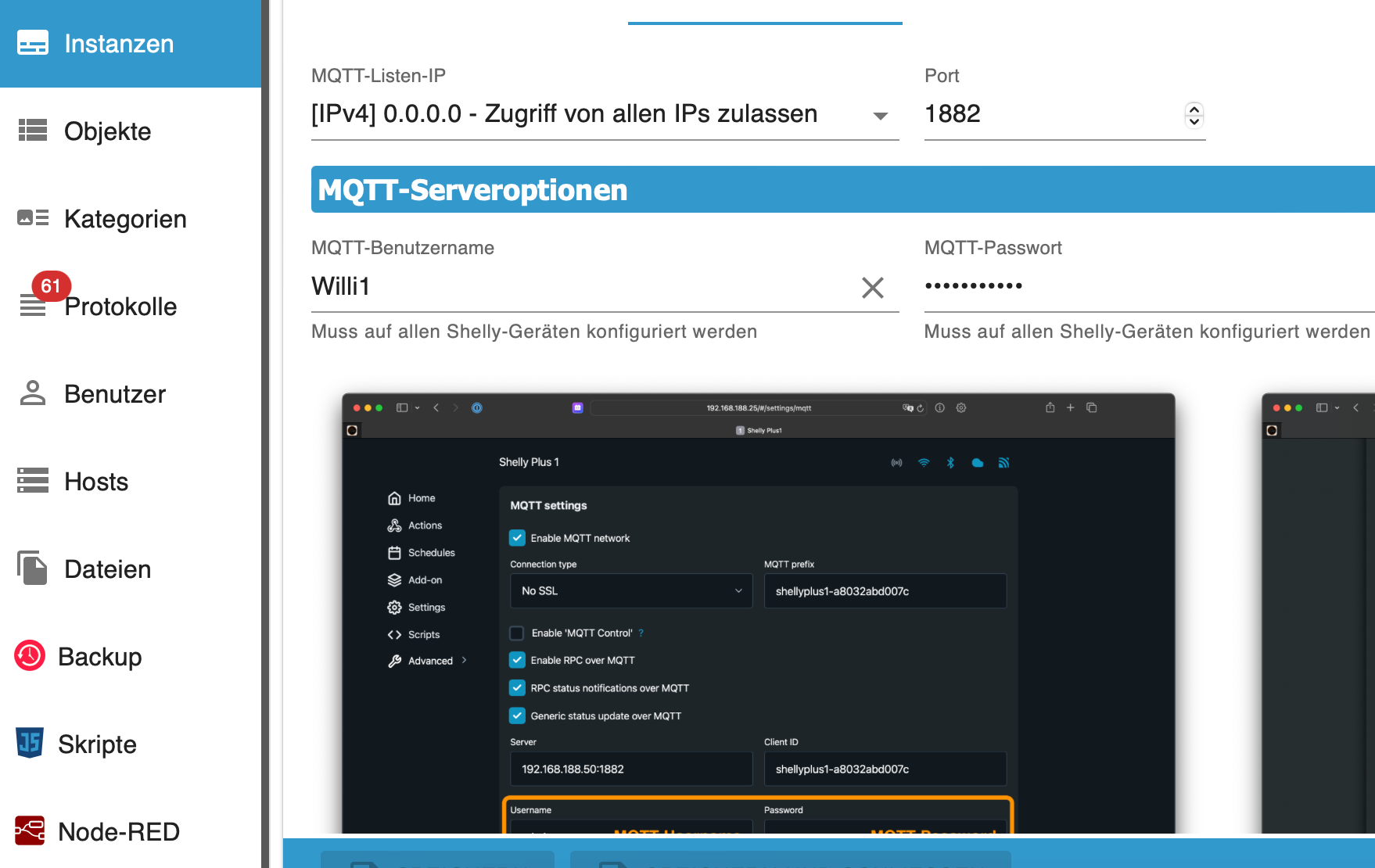Open Dateien in the sidebar
Image resolution: width=1375 pixels, height=868 pixels.
131,569
